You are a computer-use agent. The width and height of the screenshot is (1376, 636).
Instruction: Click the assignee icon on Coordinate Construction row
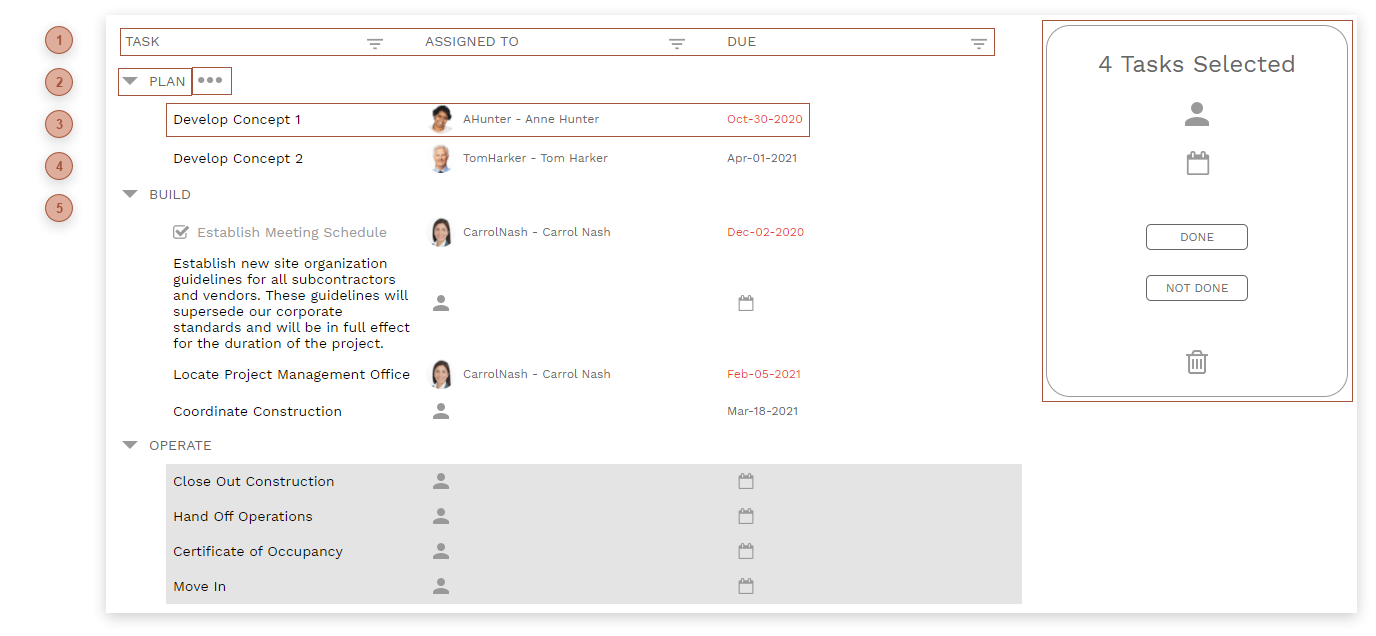point(441,410)
